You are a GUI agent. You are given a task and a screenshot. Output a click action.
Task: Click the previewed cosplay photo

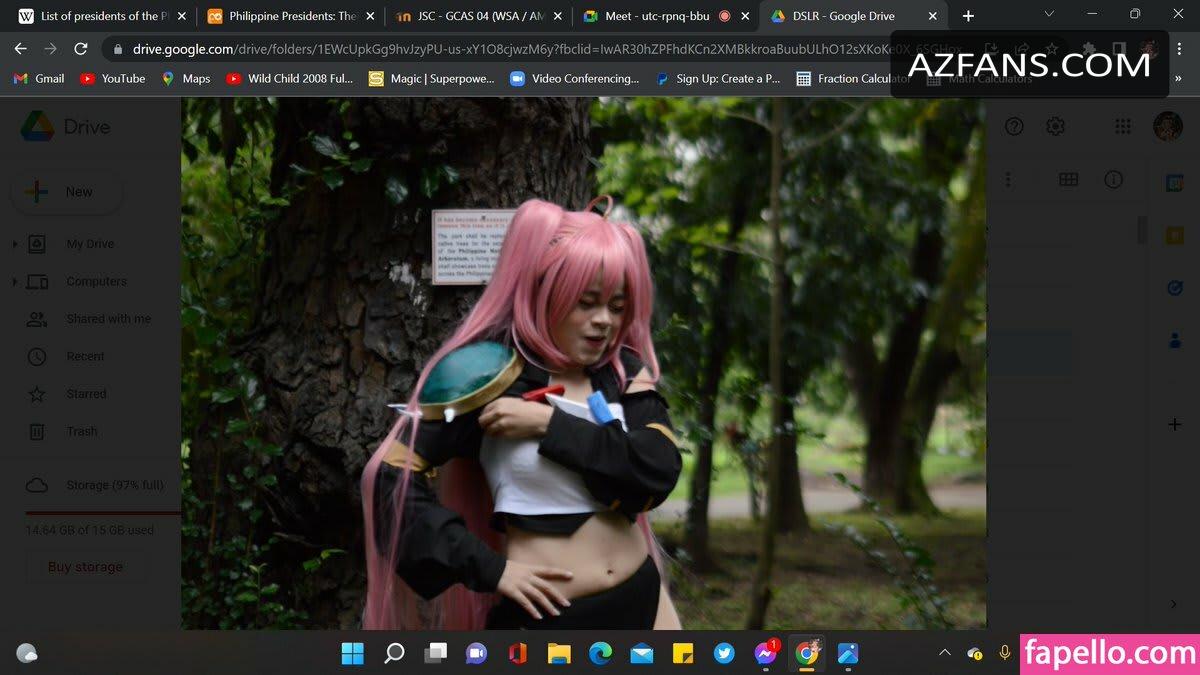tap(583, 363)
